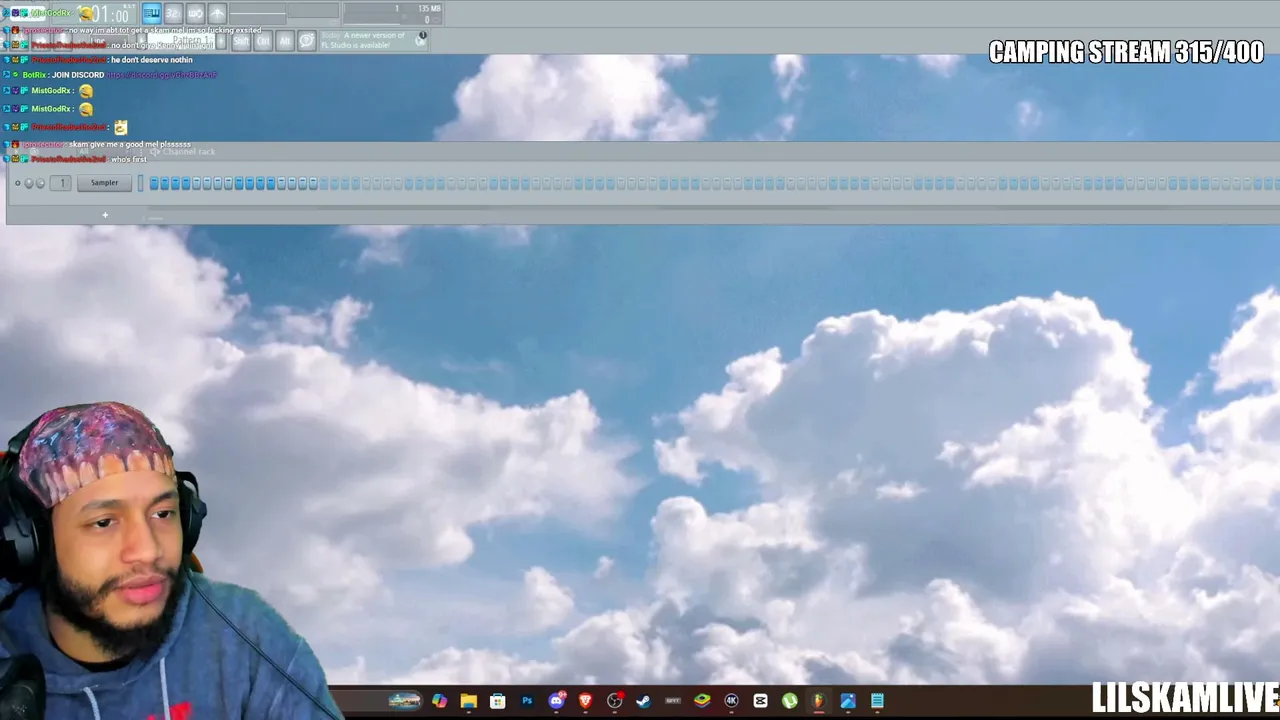
Task: Click the Sampler channel pan knob
Action: pos(29,183)
